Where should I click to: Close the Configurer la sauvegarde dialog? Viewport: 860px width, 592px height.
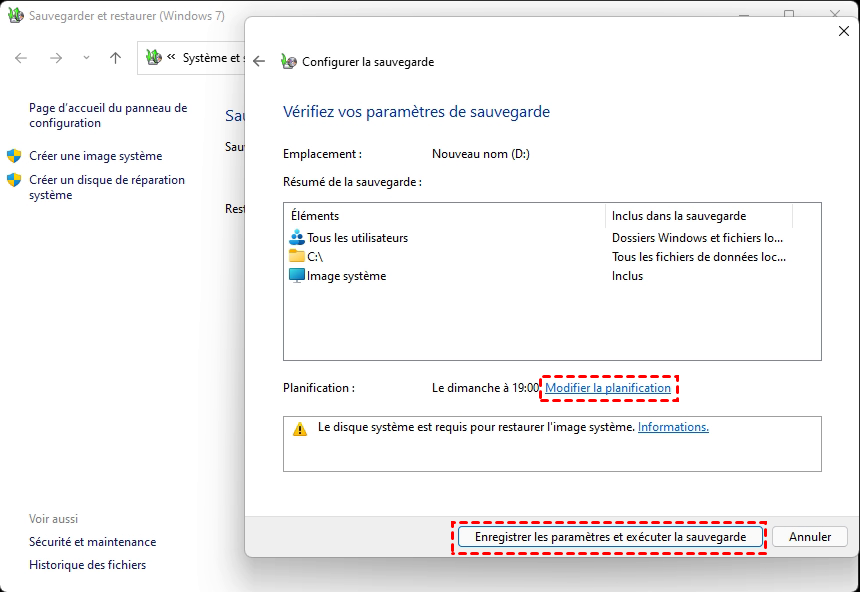pos(844,31)
